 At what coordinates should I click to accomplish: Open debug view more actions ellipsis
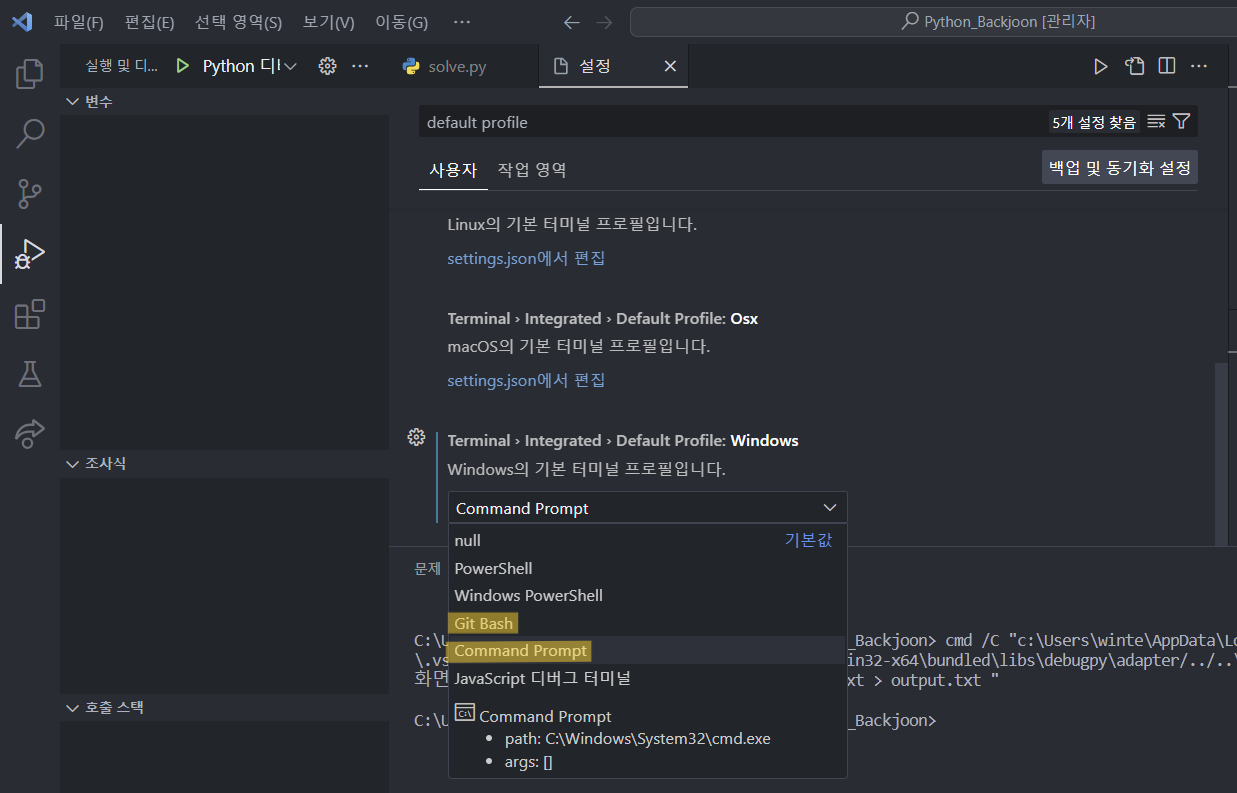[x=361, y=66]
